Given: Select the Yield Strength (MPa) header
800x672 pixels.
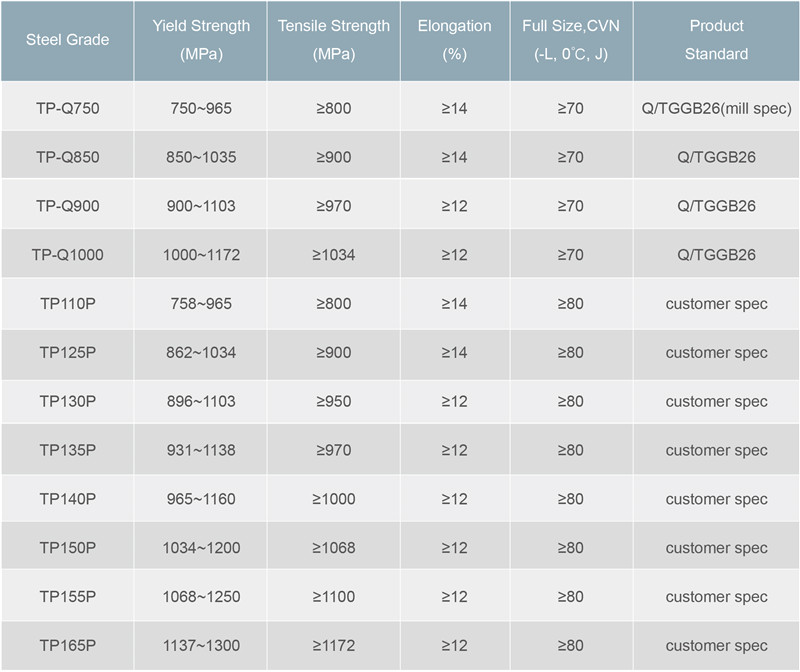Looking at the screenshot, I should click(x=201, y=40).
